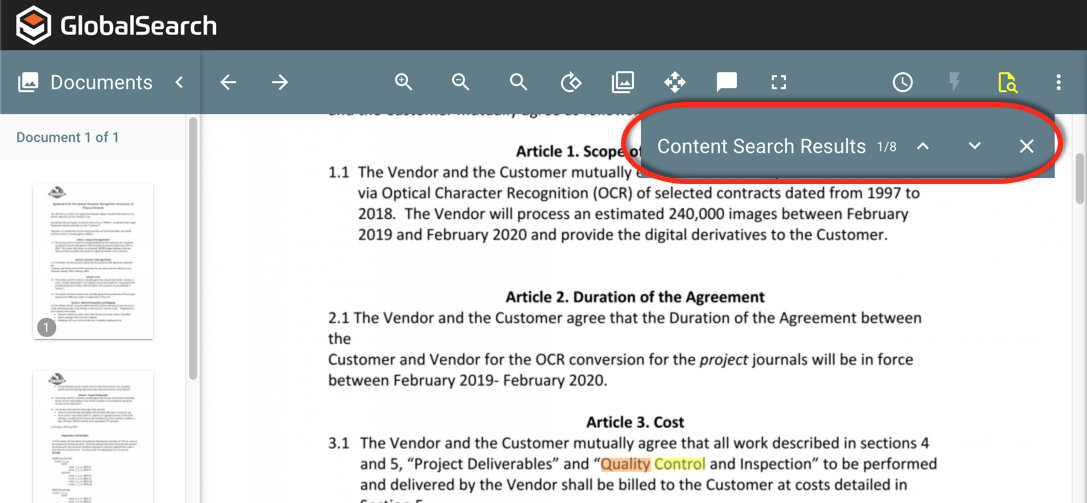Open the comments speech bubble icon
The width and height of the screenshot is (1087, 503).
(x=727, y=82)
